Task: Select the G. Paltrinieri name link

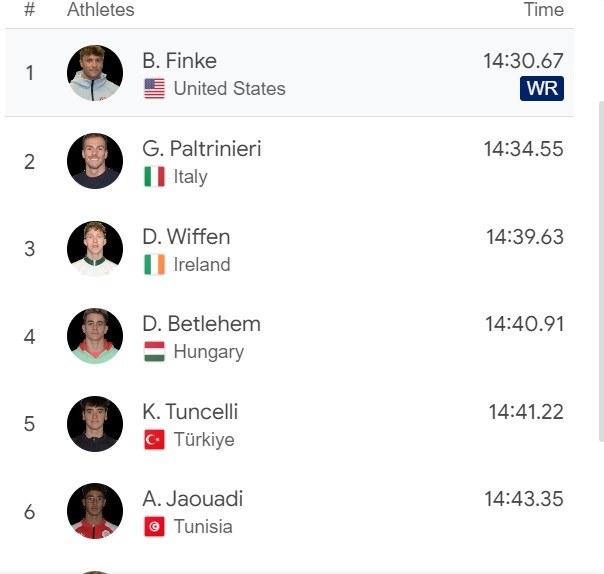Action: 202,149
